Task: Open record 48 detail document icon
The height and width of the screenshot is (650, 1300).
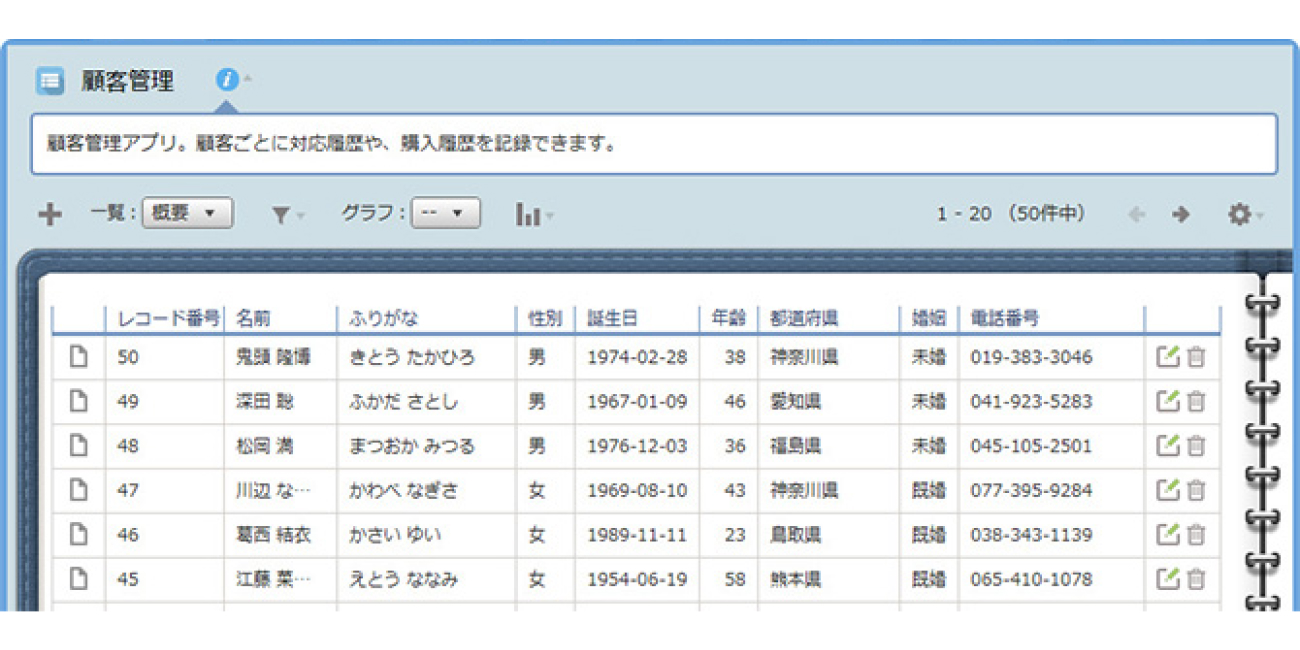Action: (x=78, y=446)
